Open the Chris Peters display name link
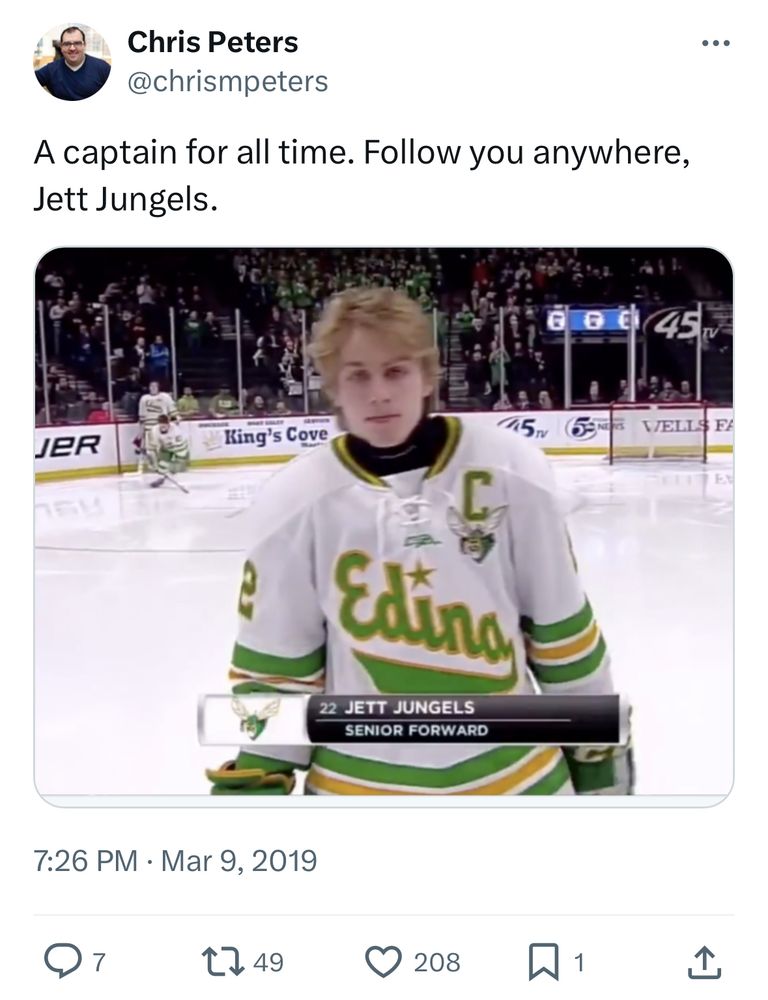 pyautogui.click(x=212, y=43)
